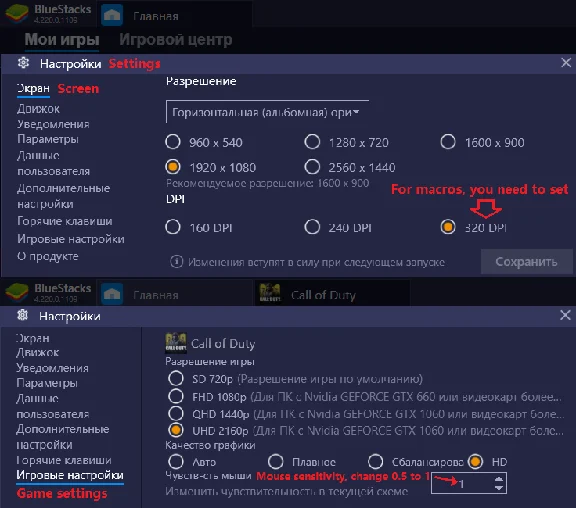Set graphics quality to Сбалансировано
The width and height of the screenshot is (576, 508).
tap(375, 462)
